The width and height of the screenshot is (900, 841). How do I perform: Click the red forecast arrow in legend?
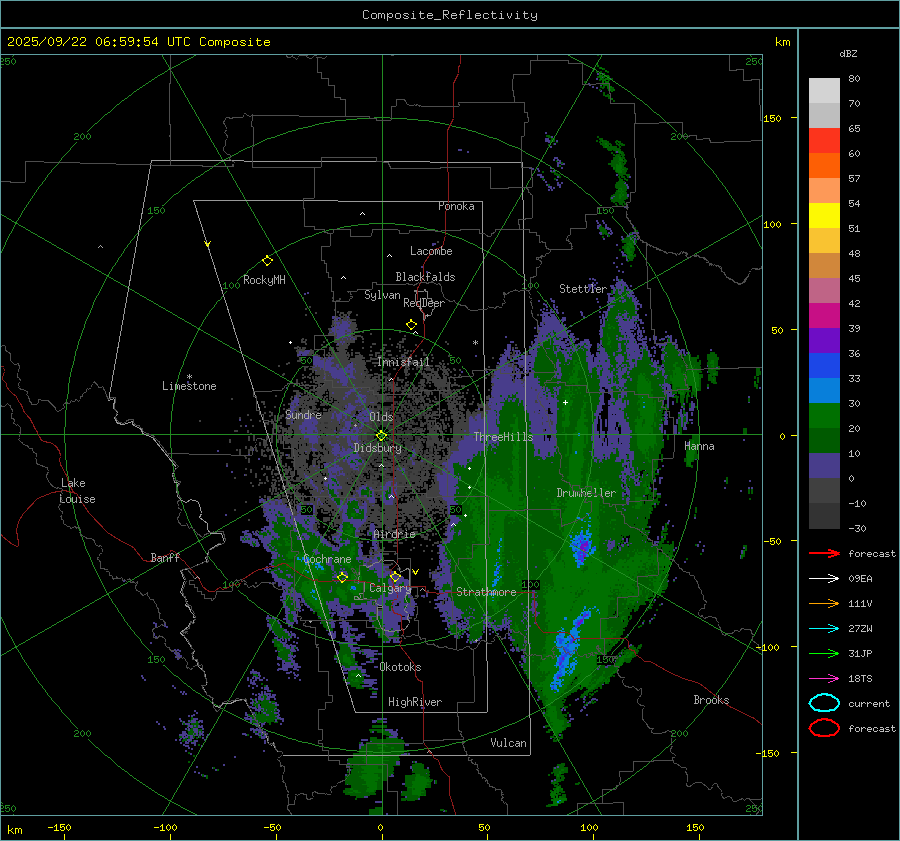click(x=824, y=554)
